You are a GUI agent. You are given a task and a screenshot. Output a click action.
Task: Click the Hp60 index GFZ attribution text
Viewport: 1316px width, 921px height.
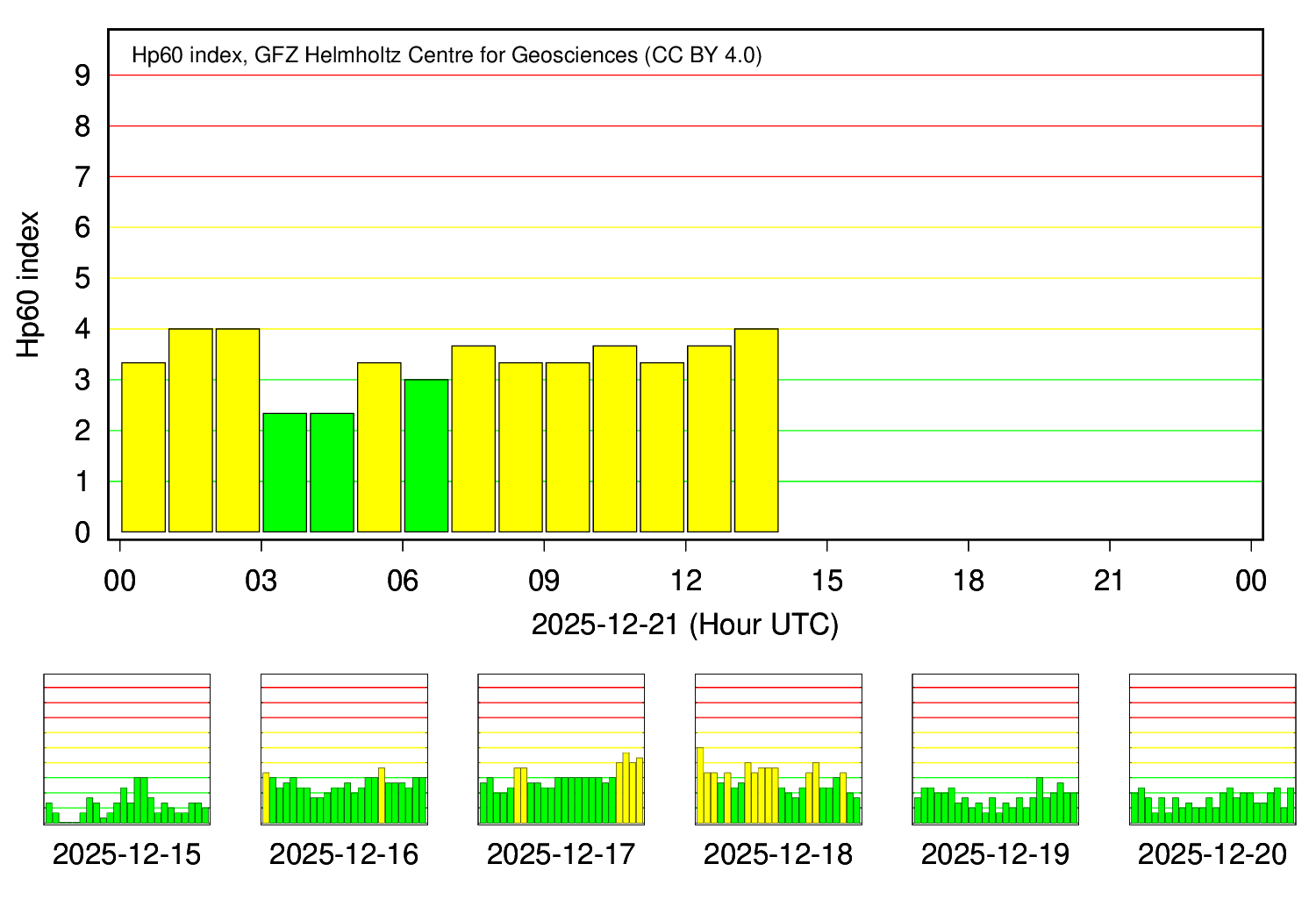point(447,55)
